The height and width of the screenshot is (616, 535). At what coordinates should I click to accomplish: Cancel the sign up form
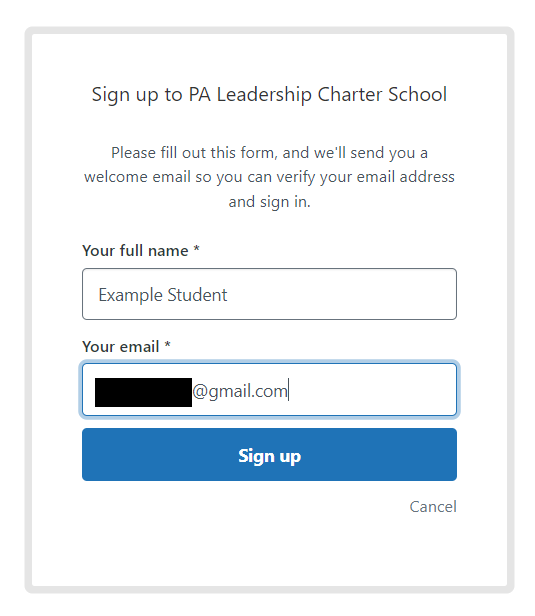433,507
